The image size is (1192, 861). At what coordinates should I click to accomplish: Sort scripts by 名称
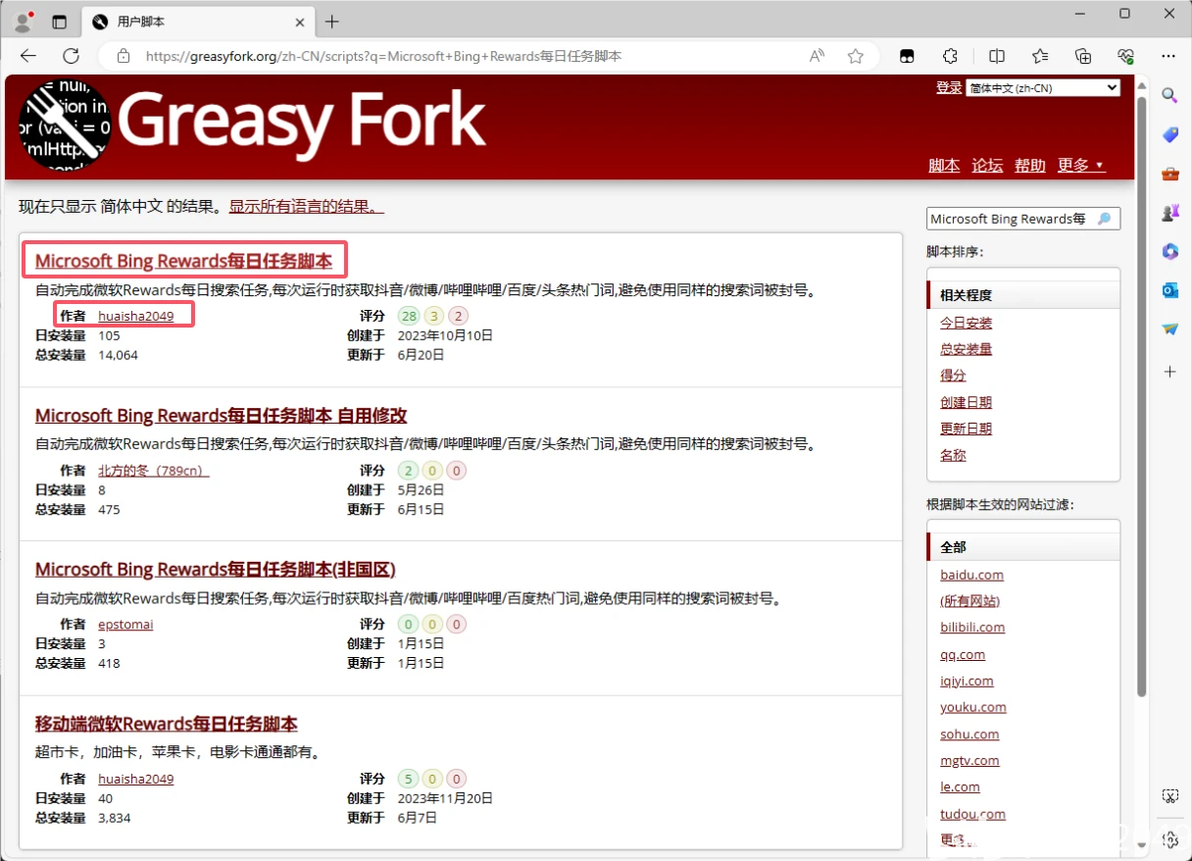953,455
